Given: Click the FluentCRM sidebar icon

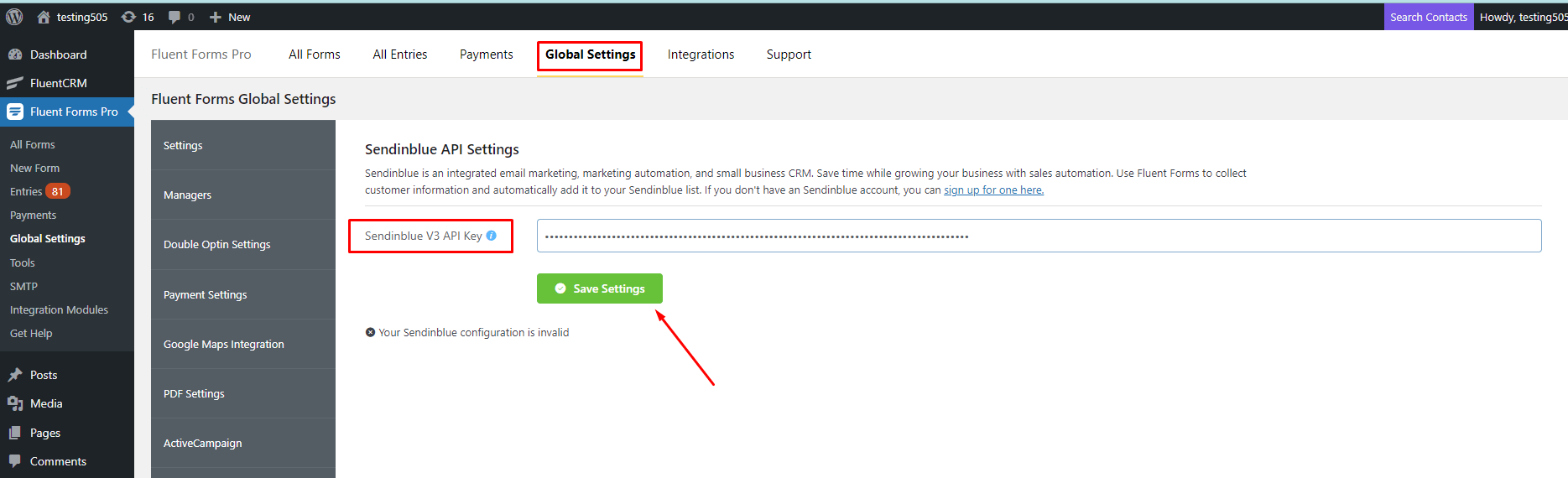Looking at the screenshot, I should (15, 83).
